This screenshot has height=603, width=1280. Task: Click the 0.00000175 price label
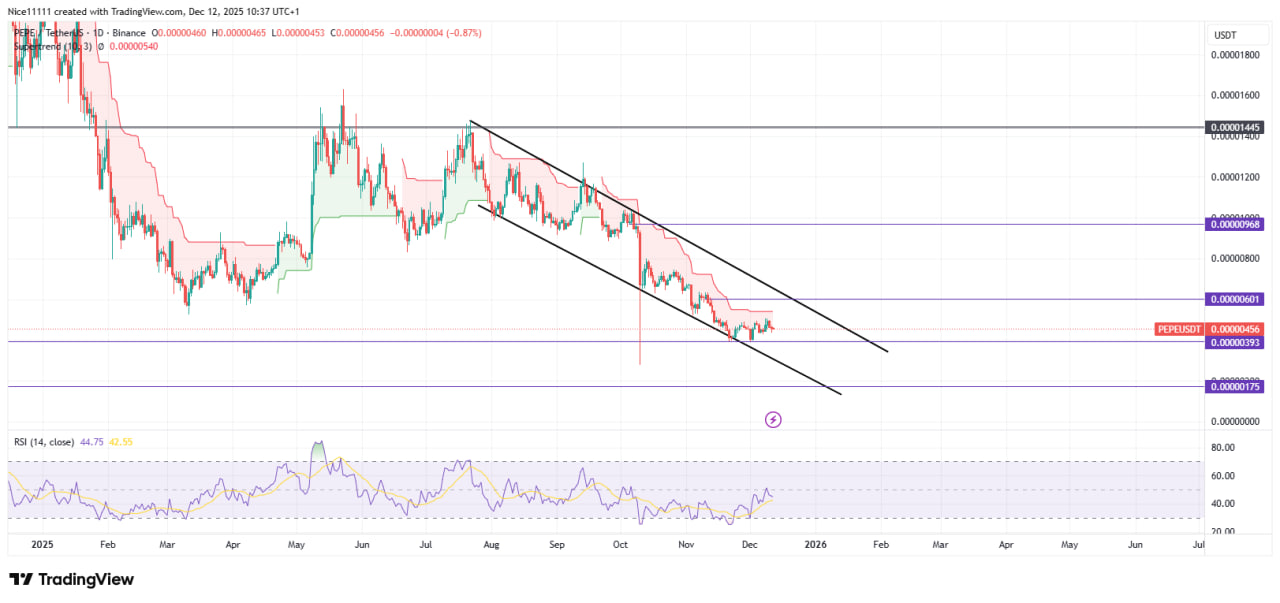click(x=1236, y=386)
